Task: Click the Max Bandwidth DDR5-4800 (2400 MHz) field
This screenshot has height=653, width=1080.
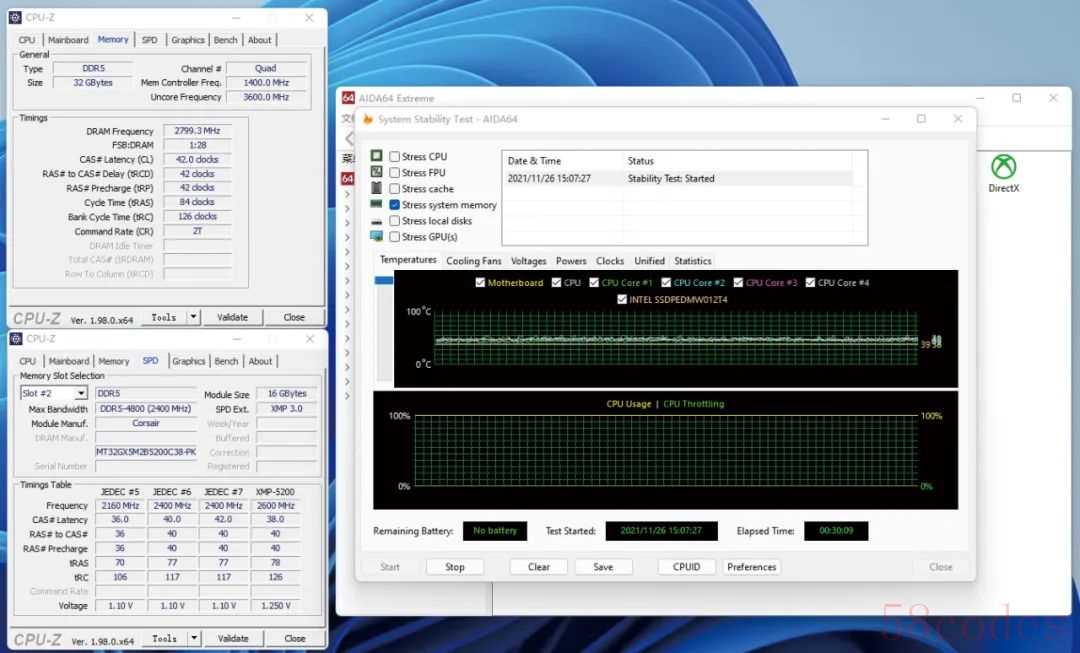Action: (x=146, y=408)
